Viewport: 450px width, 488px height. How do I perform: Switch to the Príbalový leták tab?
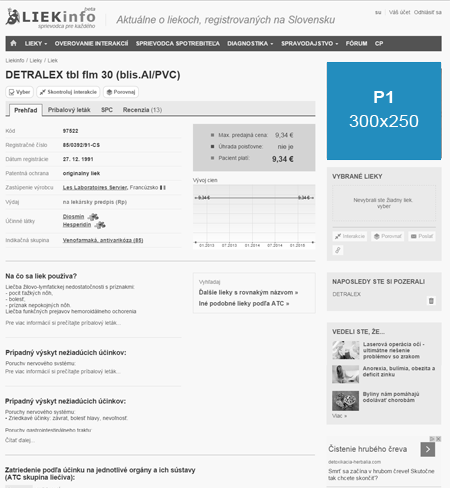[69, 110]
